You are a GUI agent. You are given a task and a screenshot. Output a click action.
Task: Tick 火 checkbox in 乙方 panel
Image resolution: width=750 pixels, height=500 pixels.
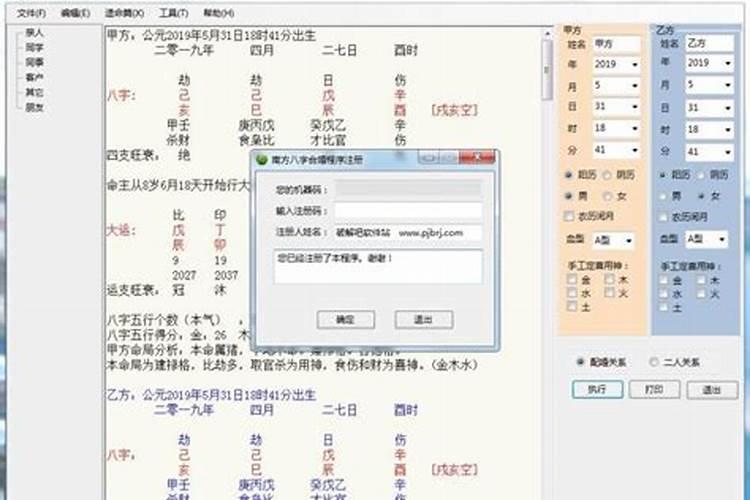coord(701,294)
